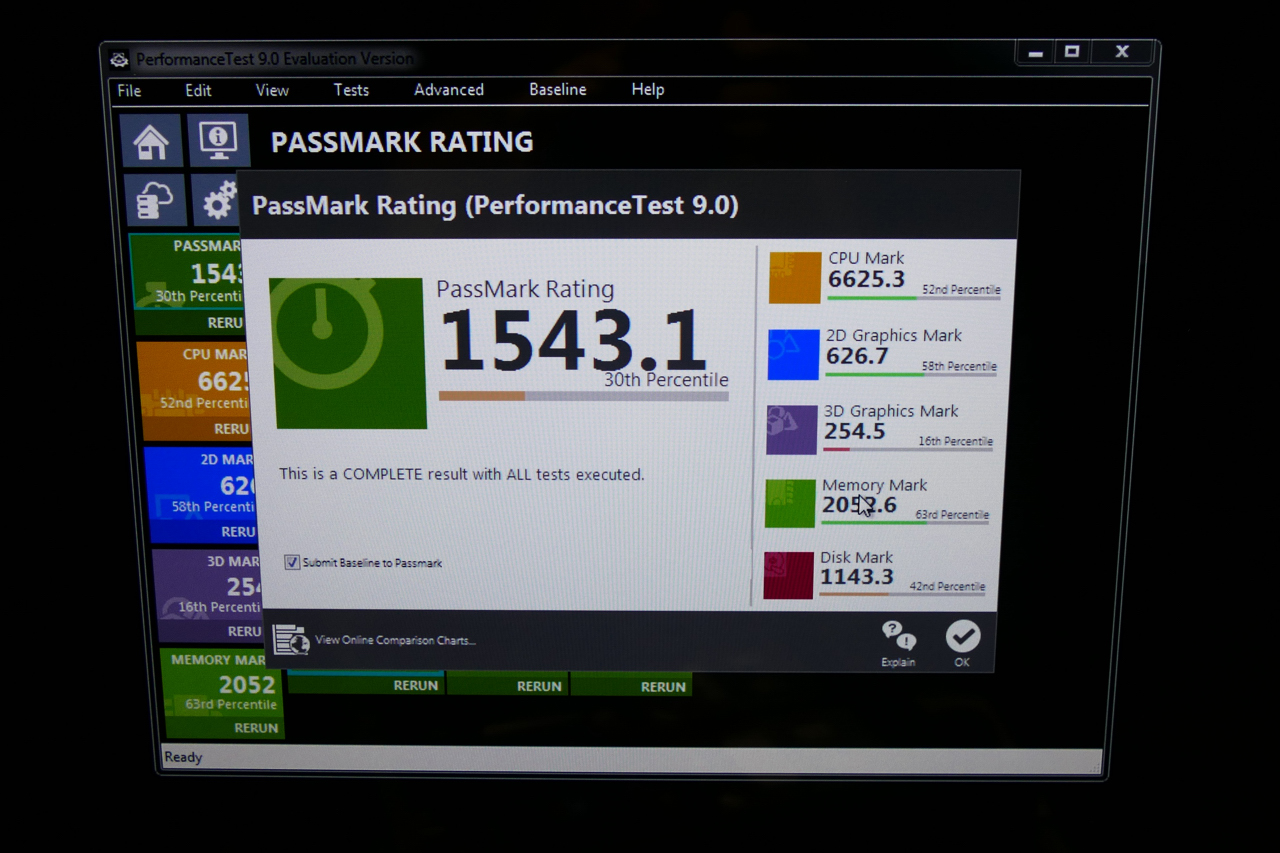Click the first RERUN button beneath the dialog
The height and width of the screenshot is (853, 1280).
click(416, 685)
